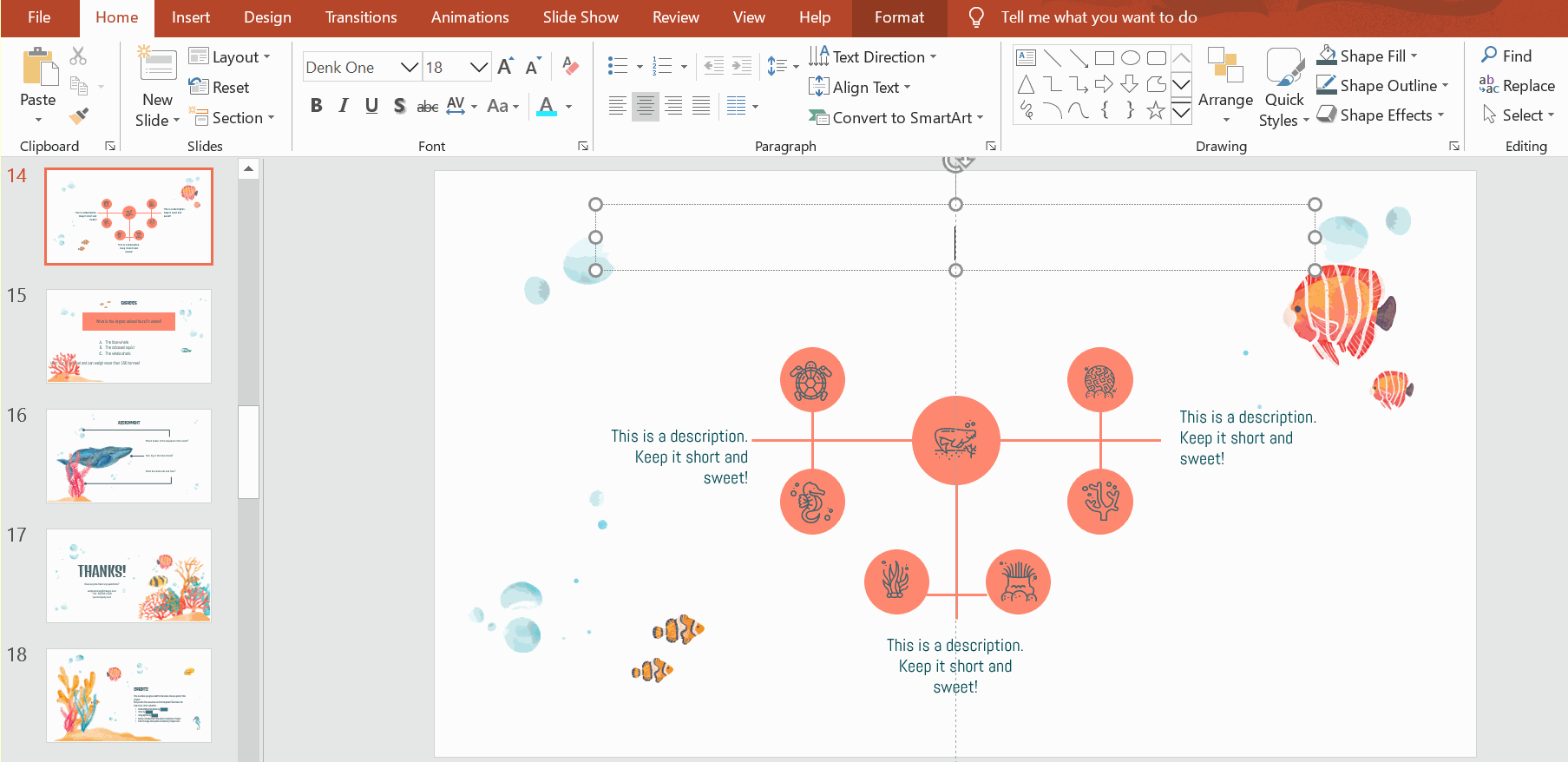The width and height of the screenshot is (1568, 762).
Task: Select the Format Painter brush icon
Action: (79, 115)
